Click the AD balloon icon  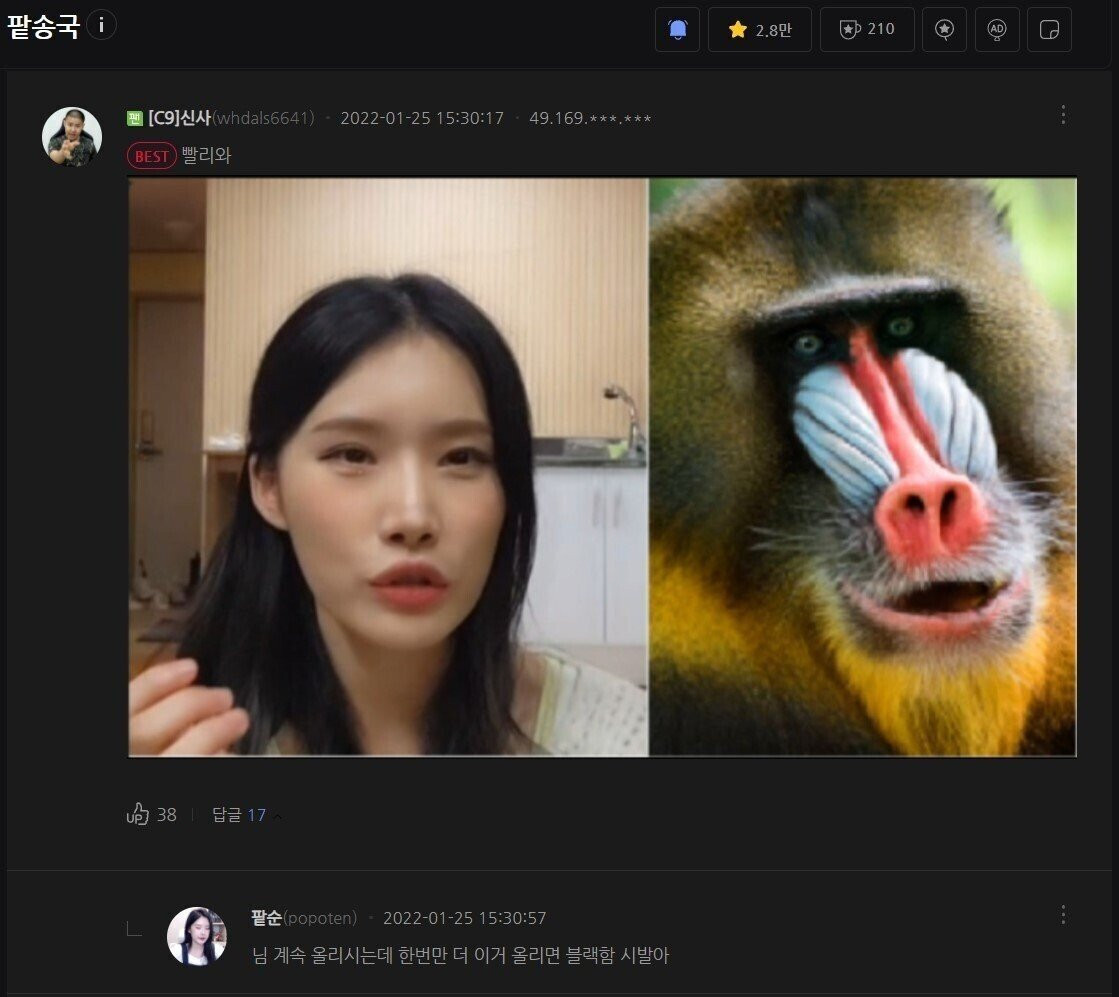(x=997, y=29)
